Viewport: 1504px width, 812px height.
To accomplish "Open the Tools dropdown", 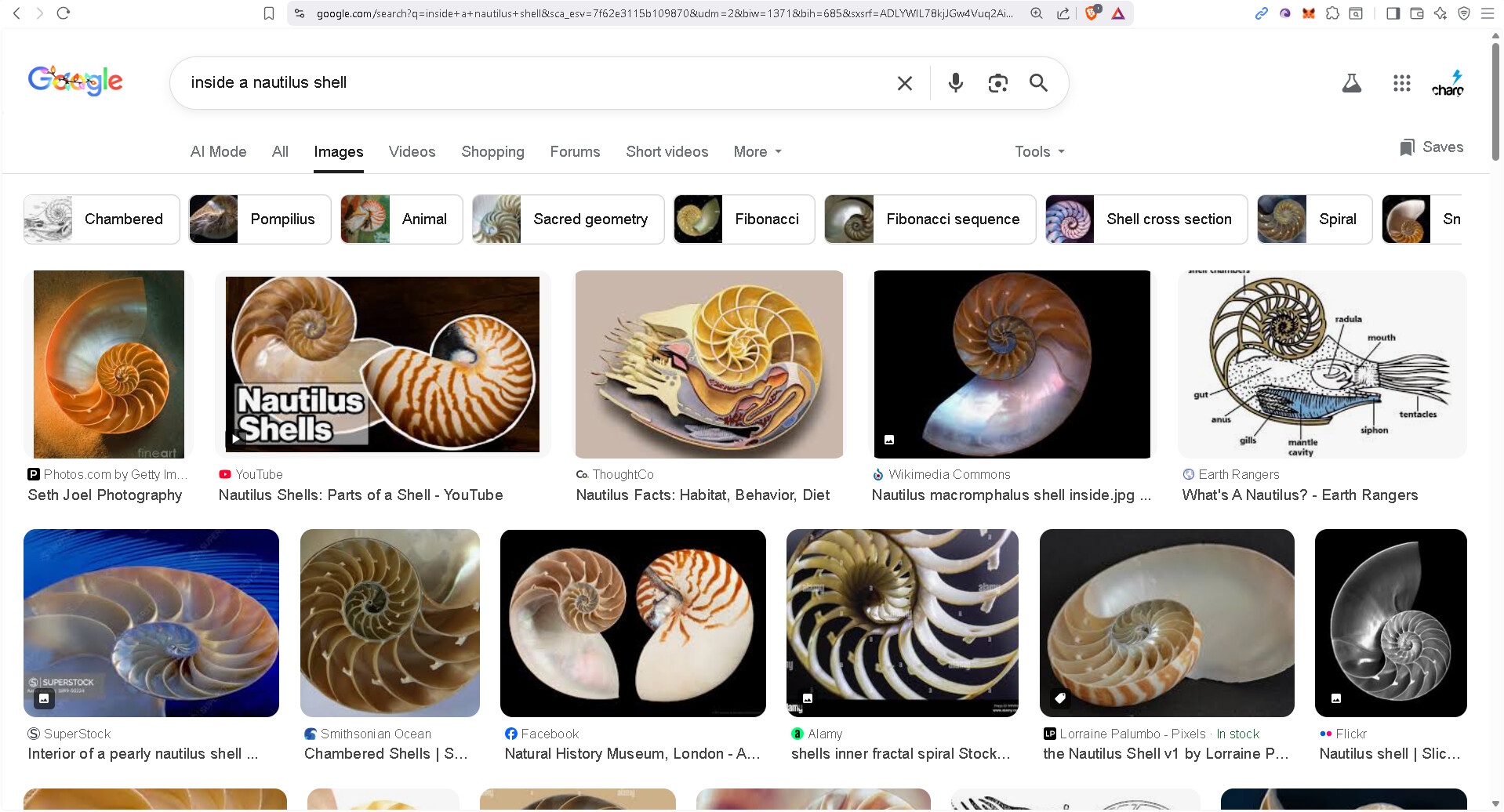I will coord(1039,151).
